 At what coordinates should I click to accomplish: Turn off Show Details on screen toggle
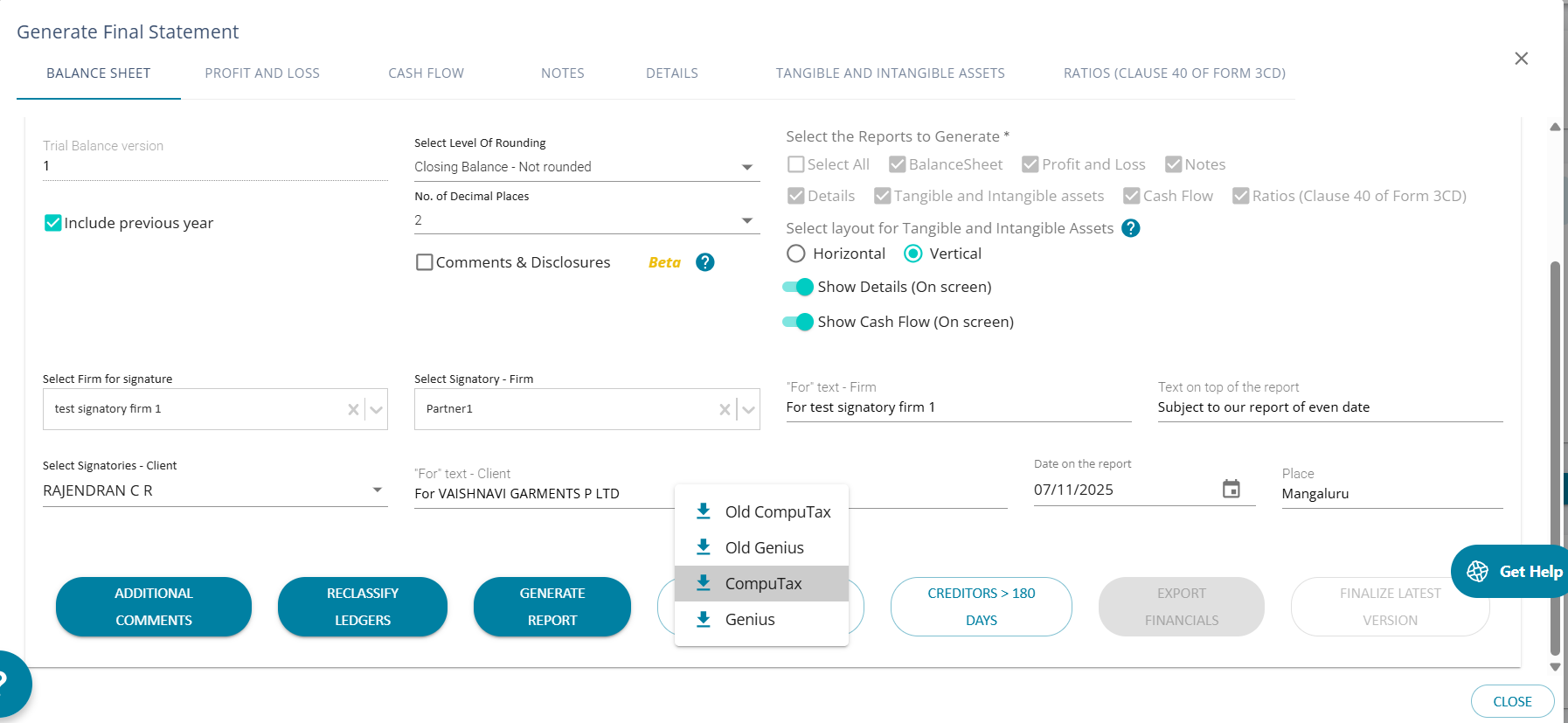pos(798,287)
